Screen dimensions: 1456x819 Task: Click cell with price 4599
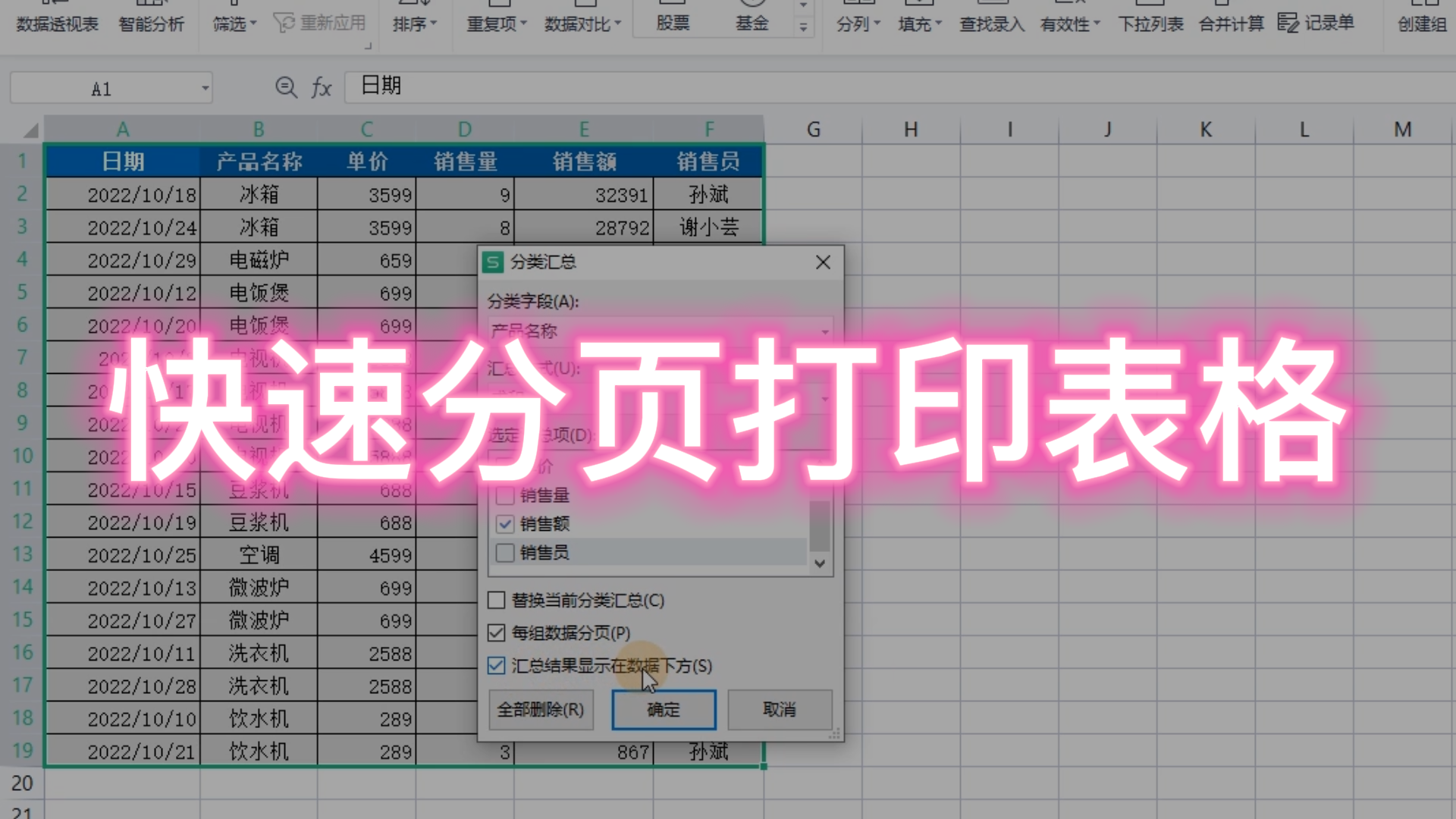366,555
